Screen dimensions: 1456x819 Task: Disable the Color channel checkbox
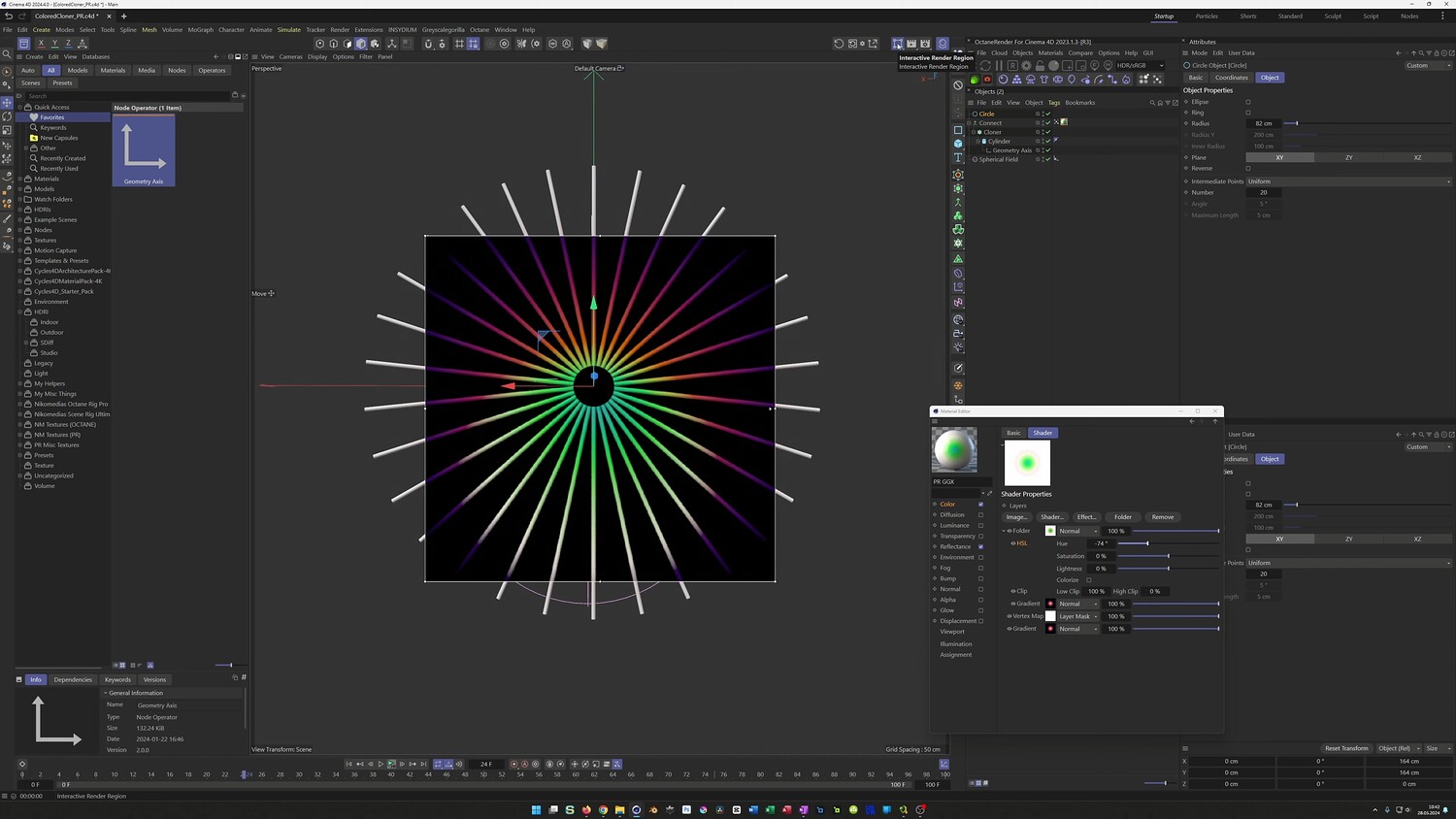980,505
